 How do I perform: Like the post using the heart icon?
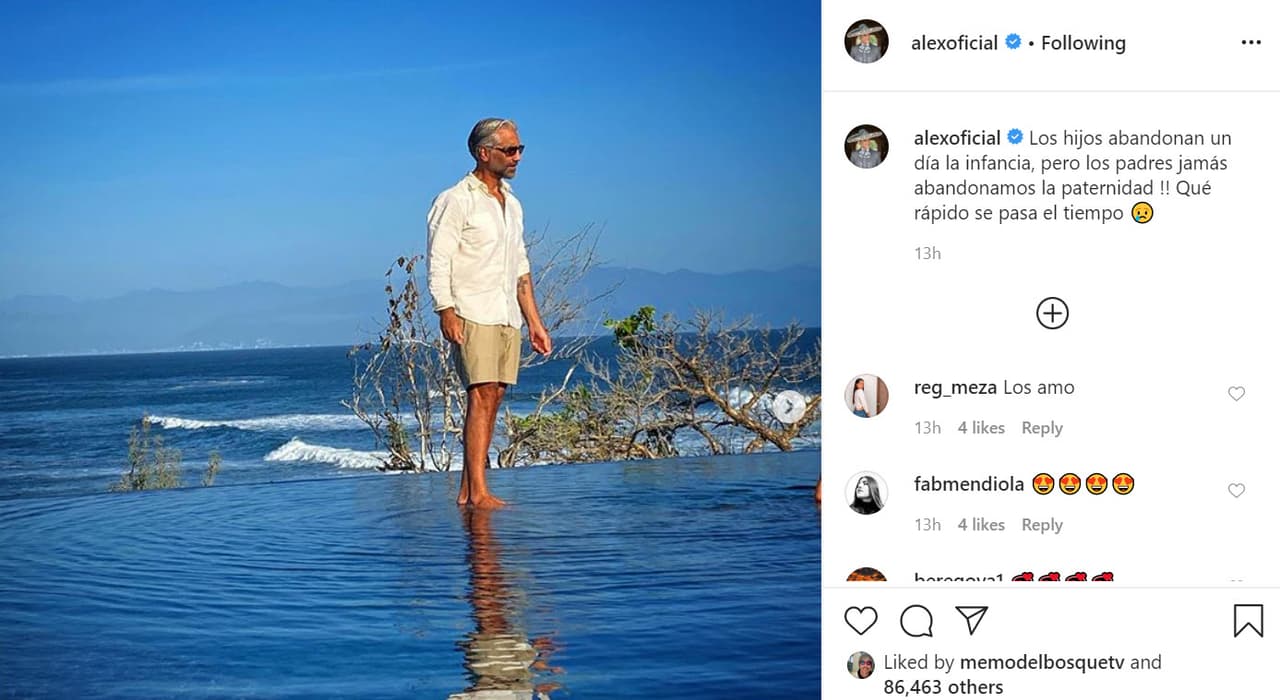pos(860,620)
